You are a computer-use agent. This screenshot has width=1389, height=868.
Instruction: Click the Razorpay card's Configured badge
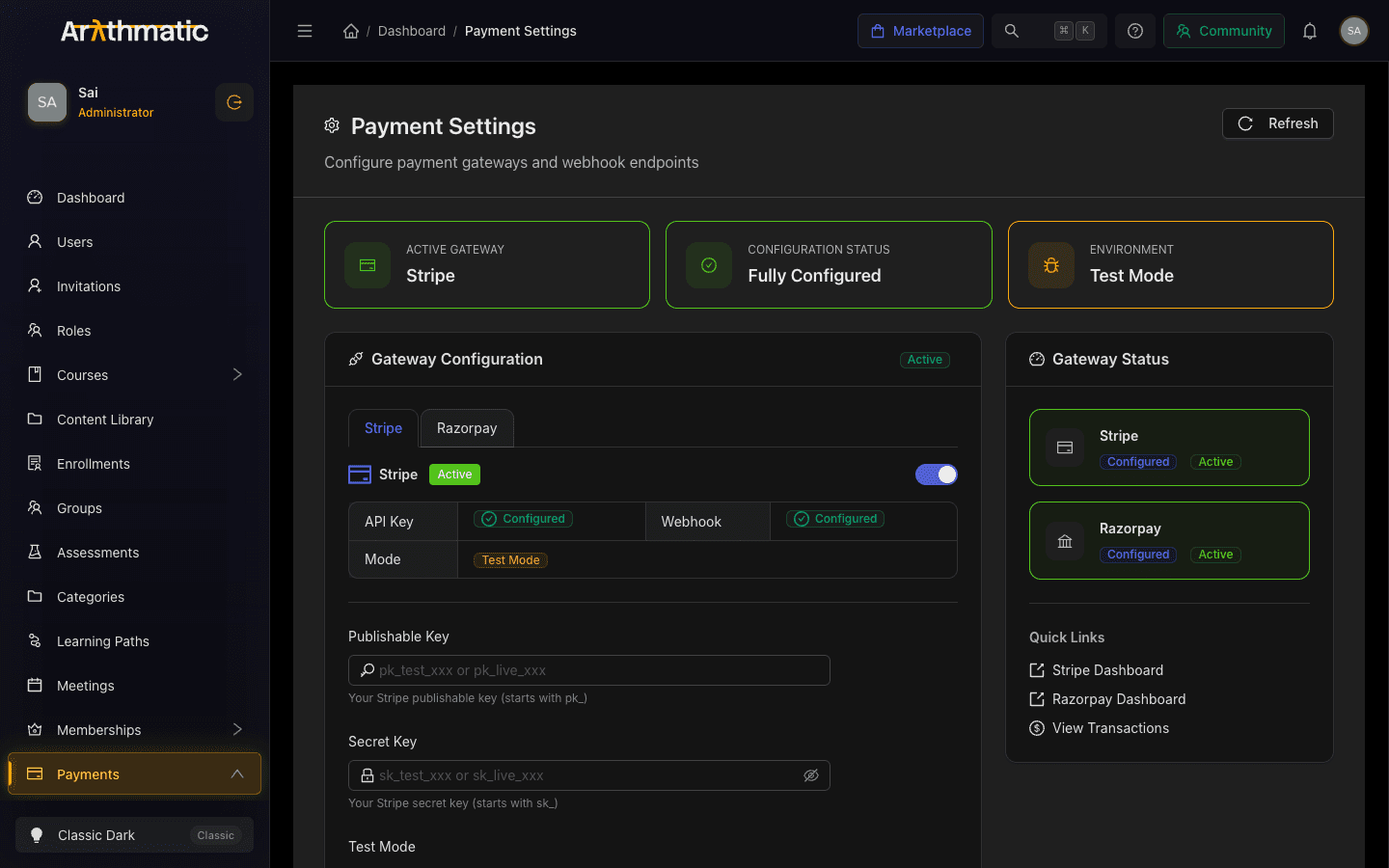1138,555
